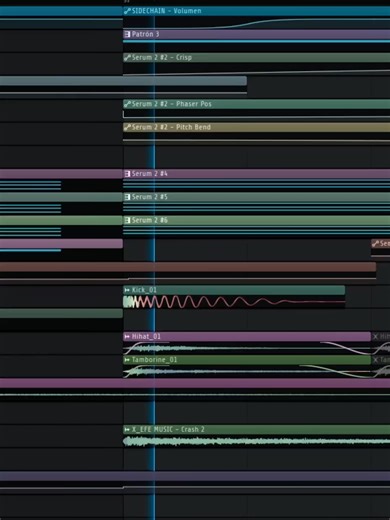Select the long magenta clip below Tamborine_01
Image resolution: width=390 pixels, height=520 pixels.
195,383
